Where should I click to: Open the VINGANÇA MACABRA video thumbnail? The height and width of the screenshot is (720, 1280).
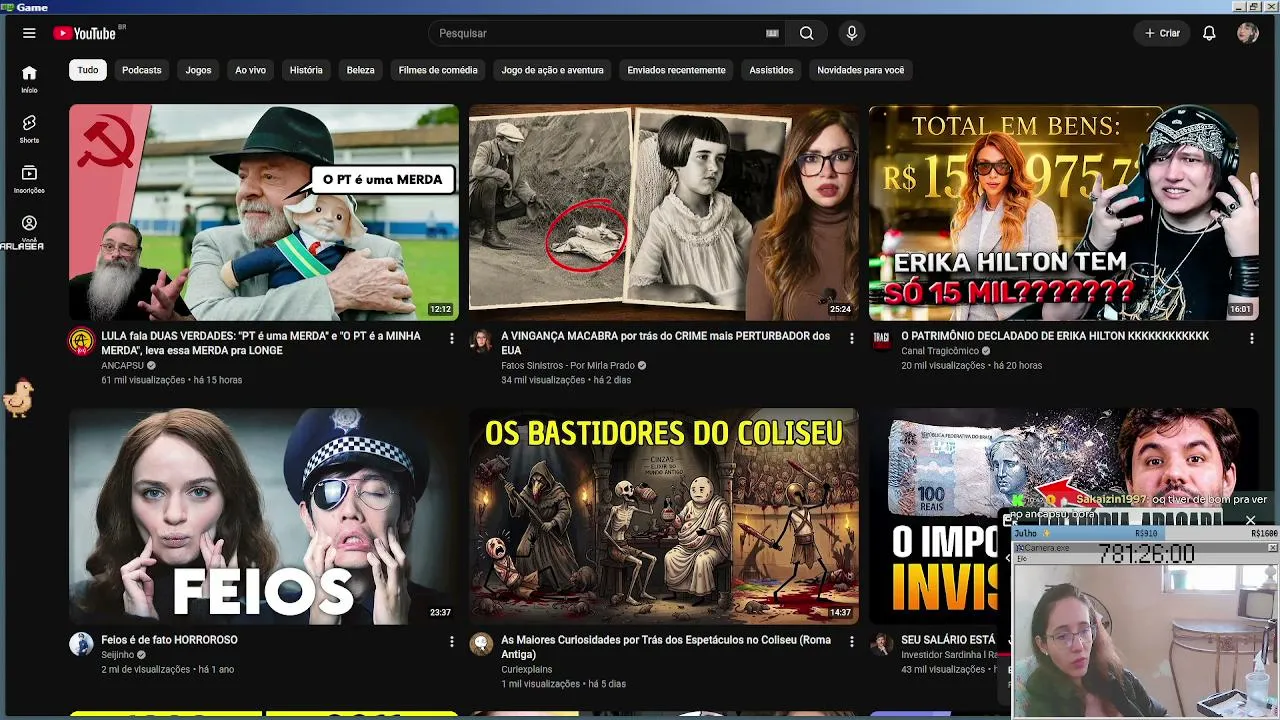(x=664, y=212)
